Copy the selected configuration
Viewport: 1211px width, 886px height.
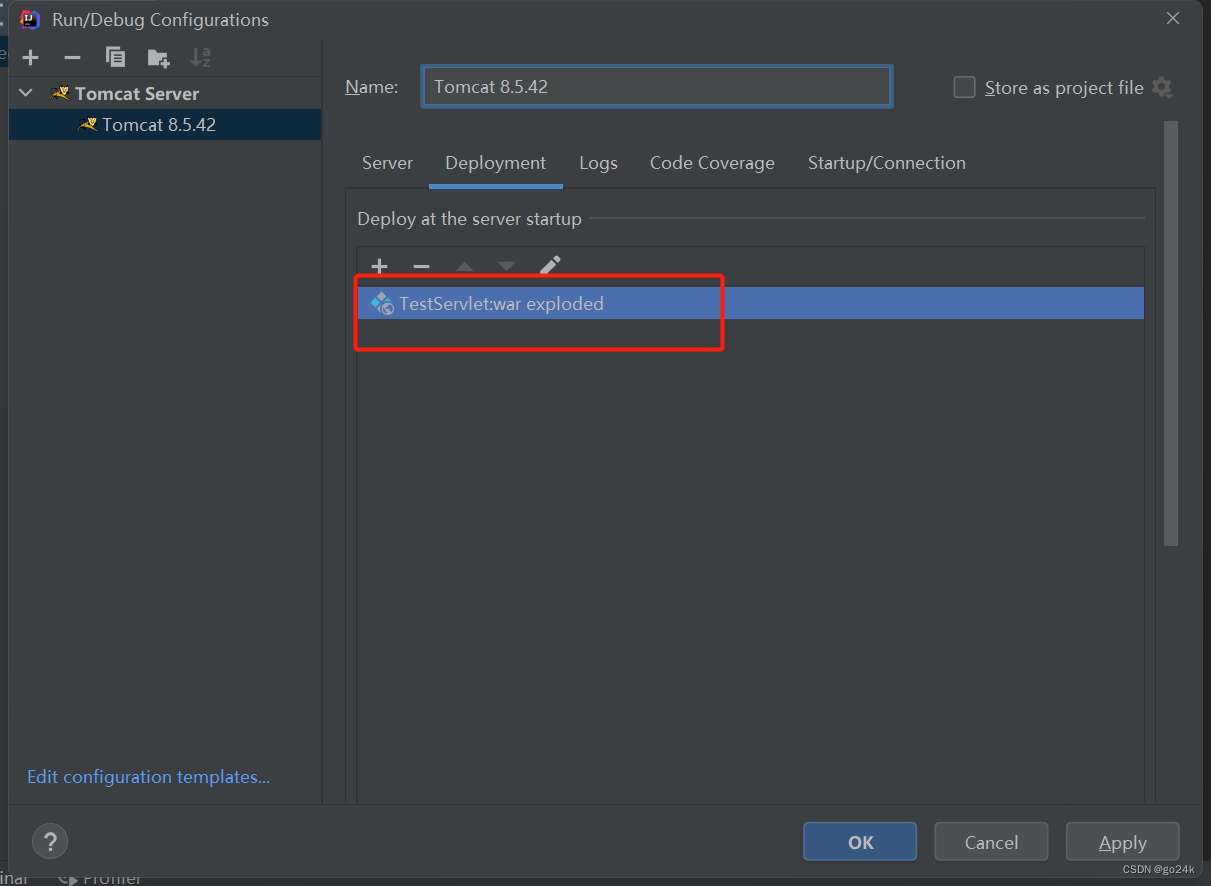pos(115,57)
